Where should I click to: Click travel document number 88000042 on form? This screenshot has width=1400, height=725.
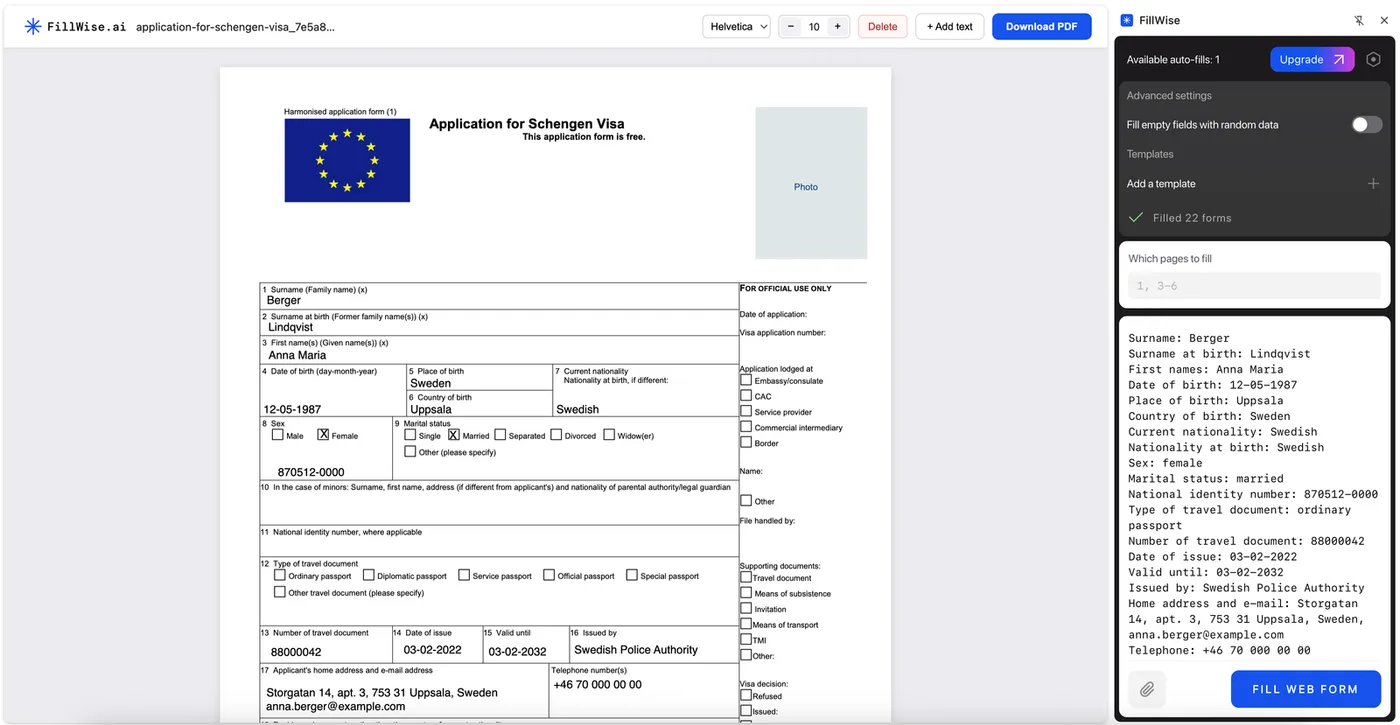[x=296, y=651]
